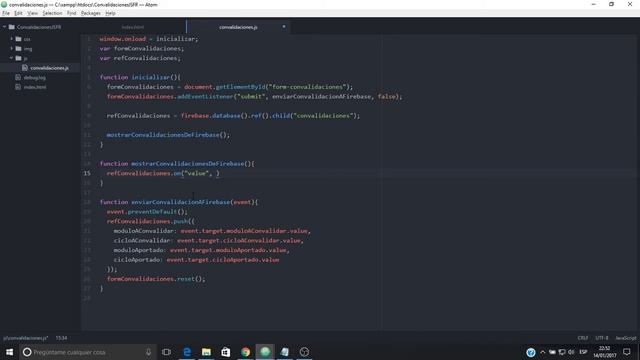Viewport: 640px width, 360px height.
Task: Change line ending CRLF setting
Action: coord(583,338)
